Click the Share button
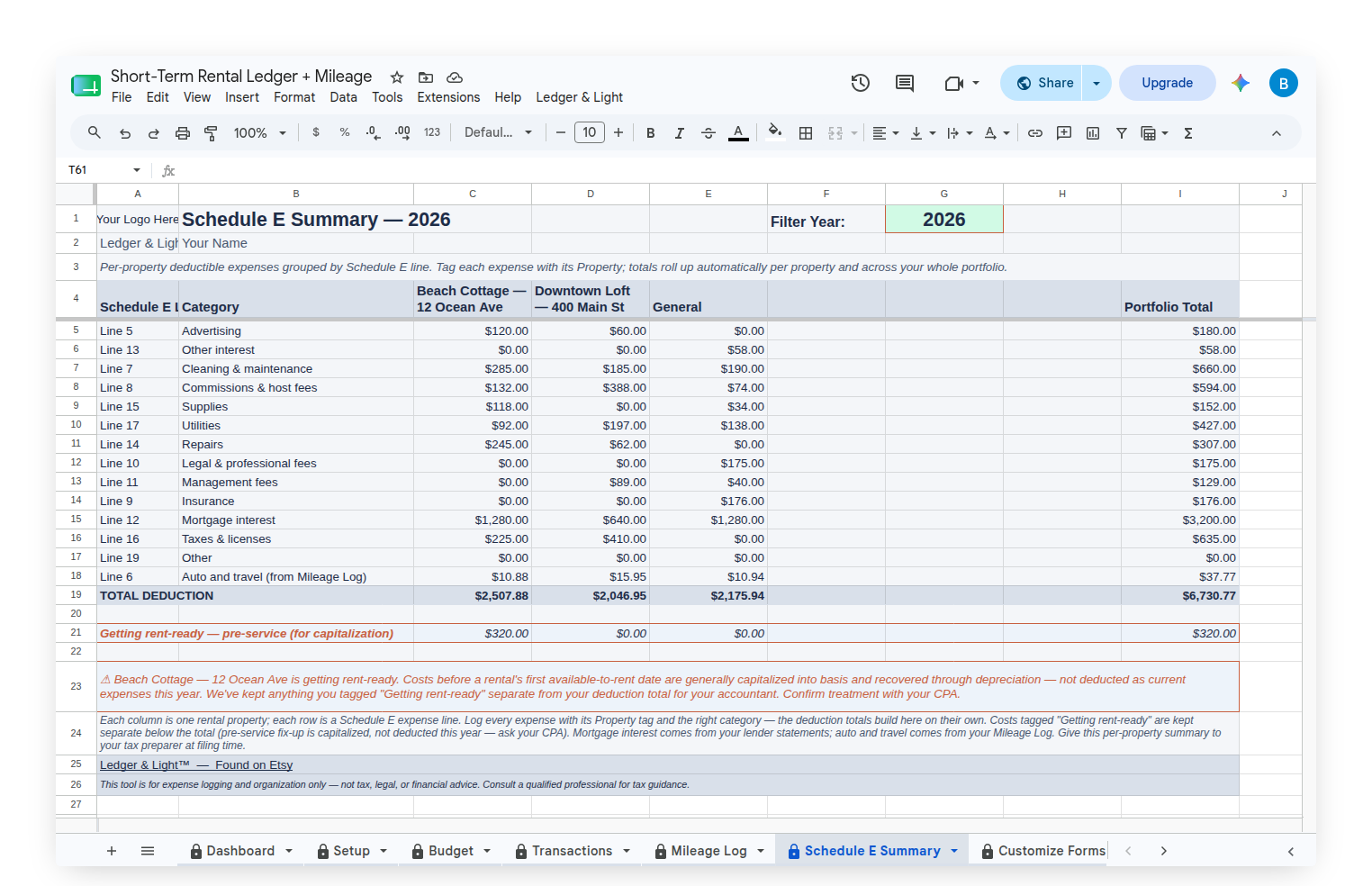Viewport: 1372px width, 886px height. pyautogui.click(x=1042, y=83)
